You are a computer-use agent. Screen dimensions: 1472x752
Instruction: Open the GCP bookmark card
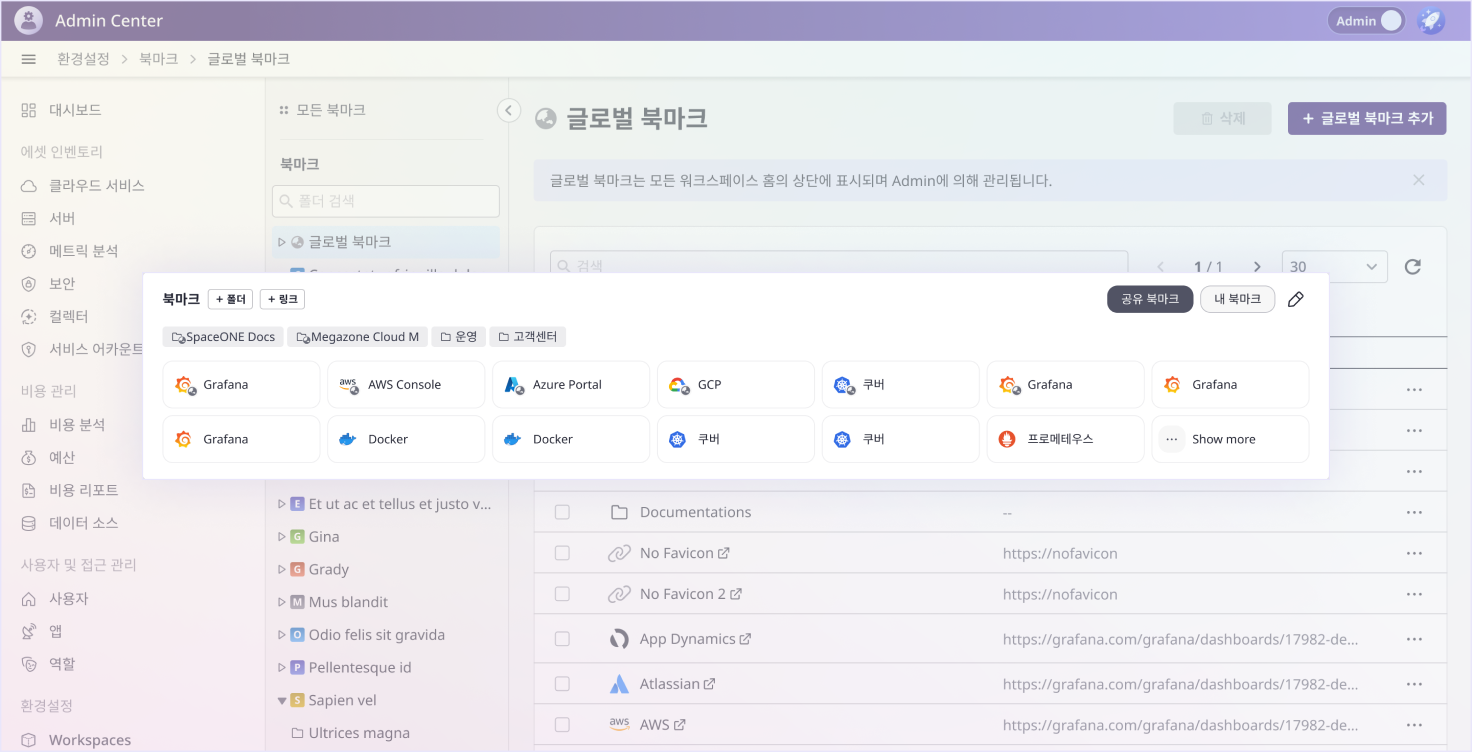click(733, 385)
